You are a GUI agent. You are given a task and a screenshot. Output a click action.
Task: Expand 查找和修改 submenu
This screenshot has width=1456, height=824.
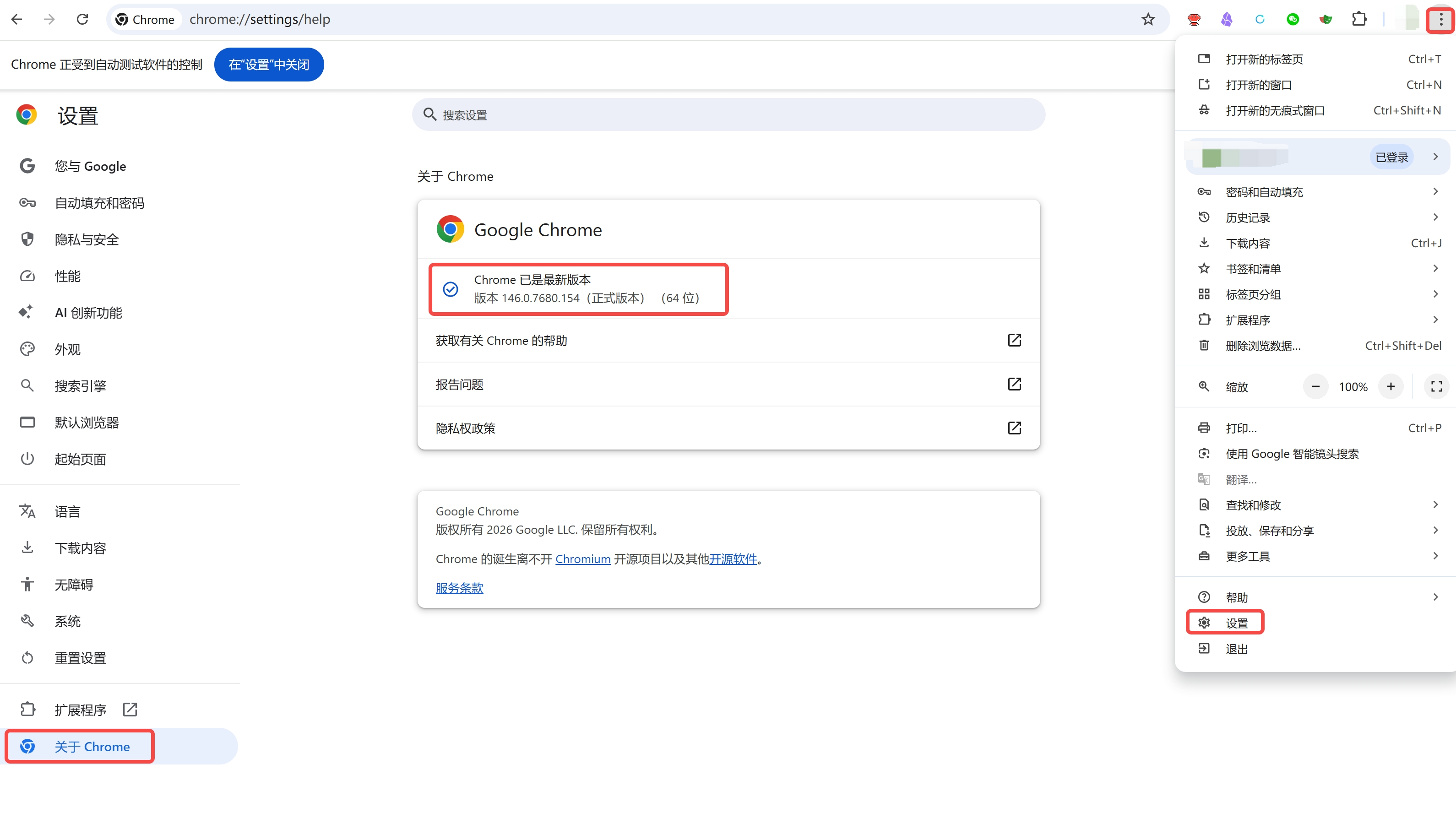pos(1315,505)
